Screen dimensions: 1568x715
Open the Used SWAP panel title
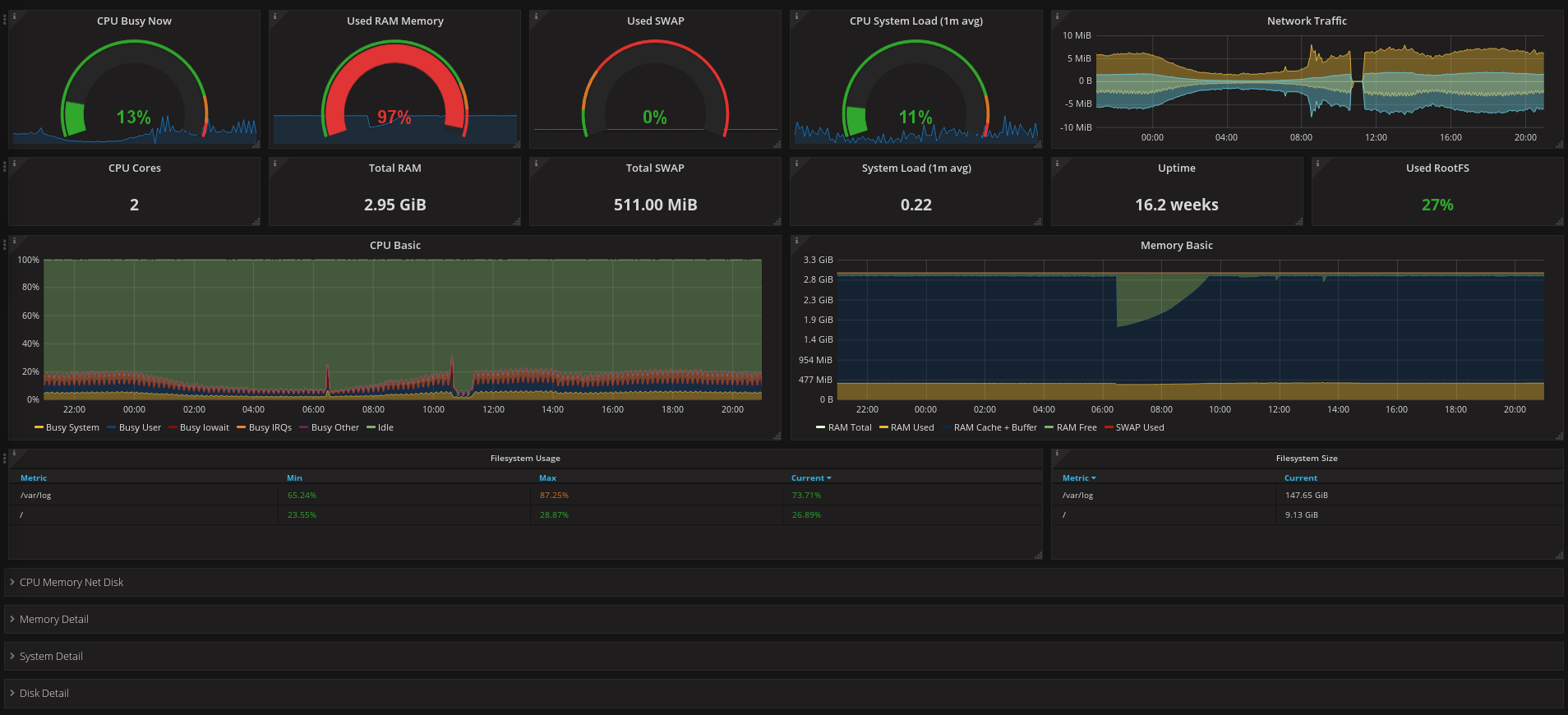tap(656, 21)
